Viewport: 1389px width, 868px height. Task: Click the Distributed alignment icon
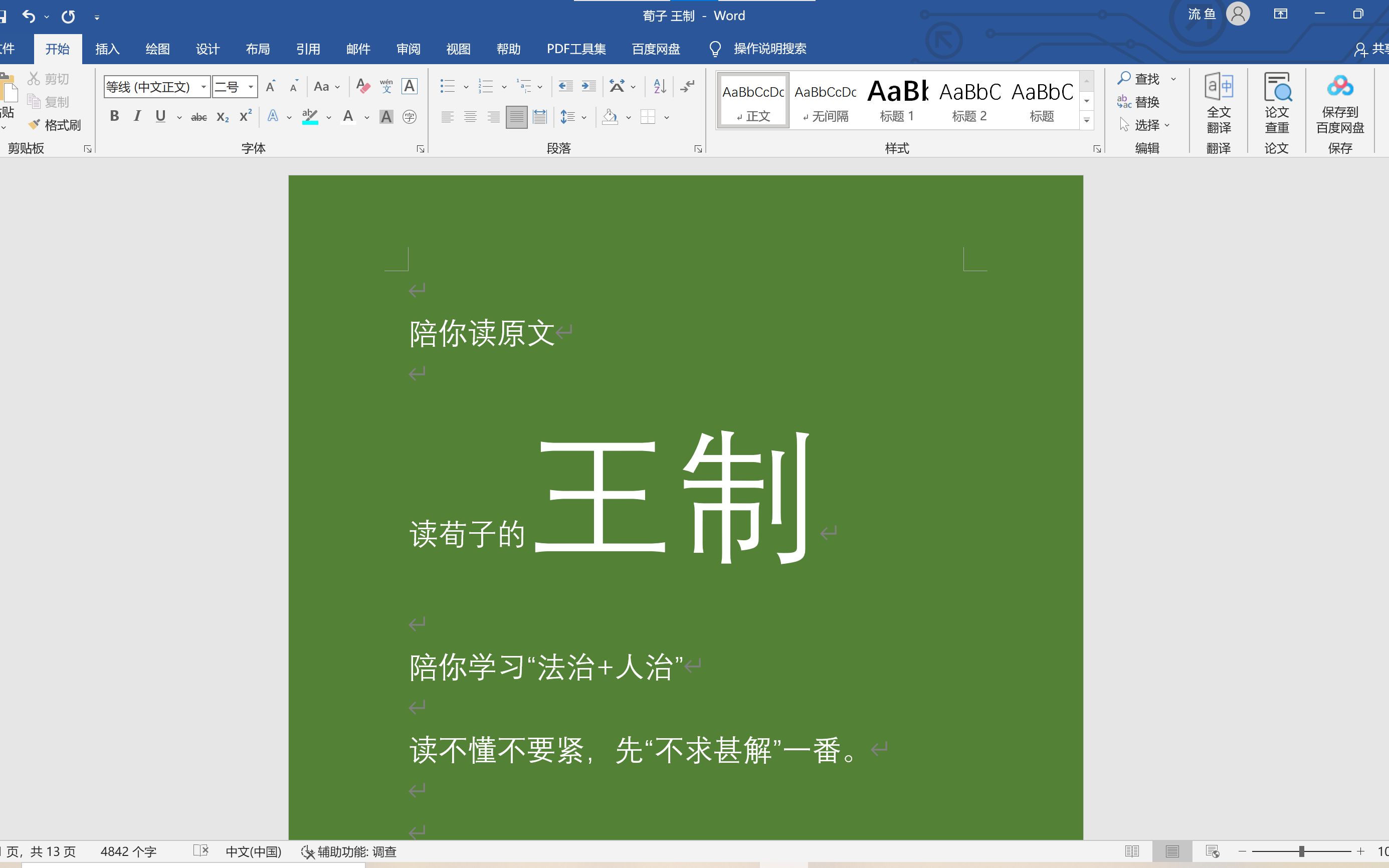(x=540, y=117)
